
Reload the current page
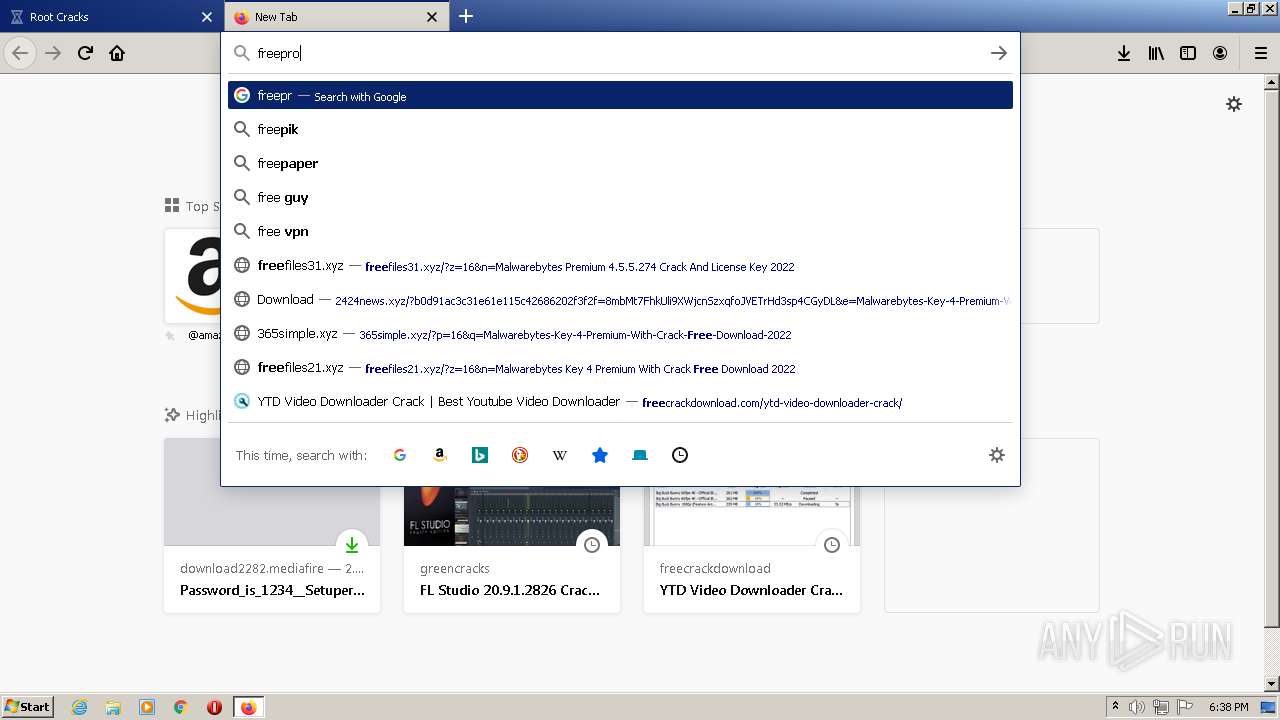click(85, 53)
